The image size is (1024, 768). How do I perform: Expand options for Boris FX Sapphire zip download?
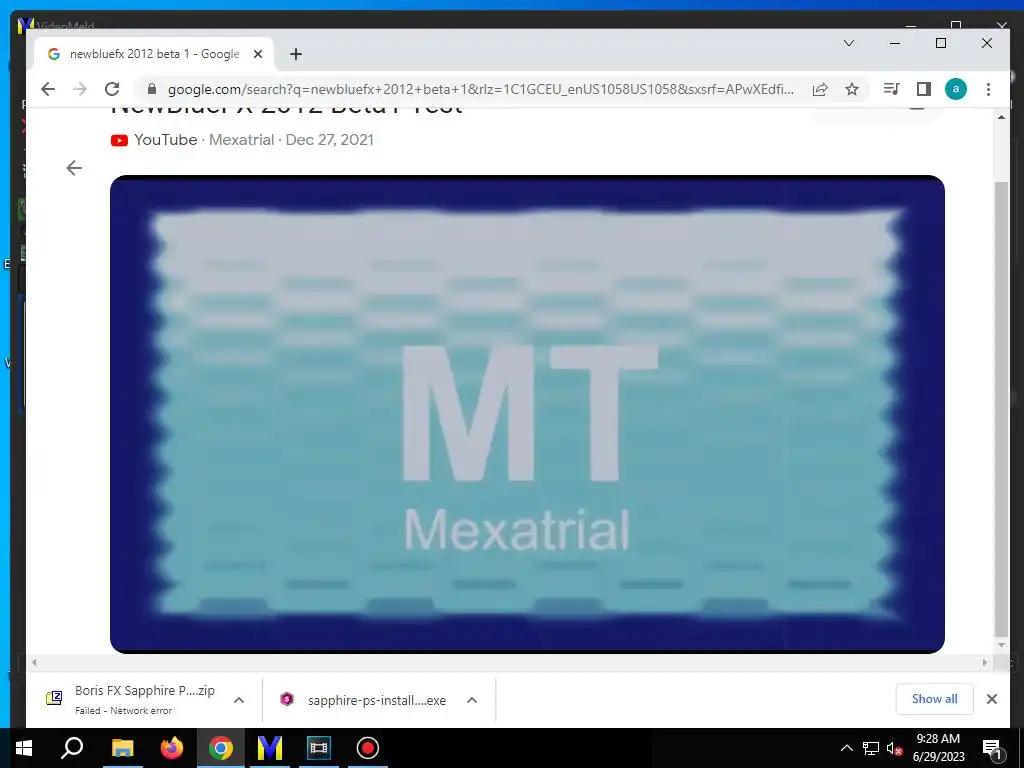239,700
